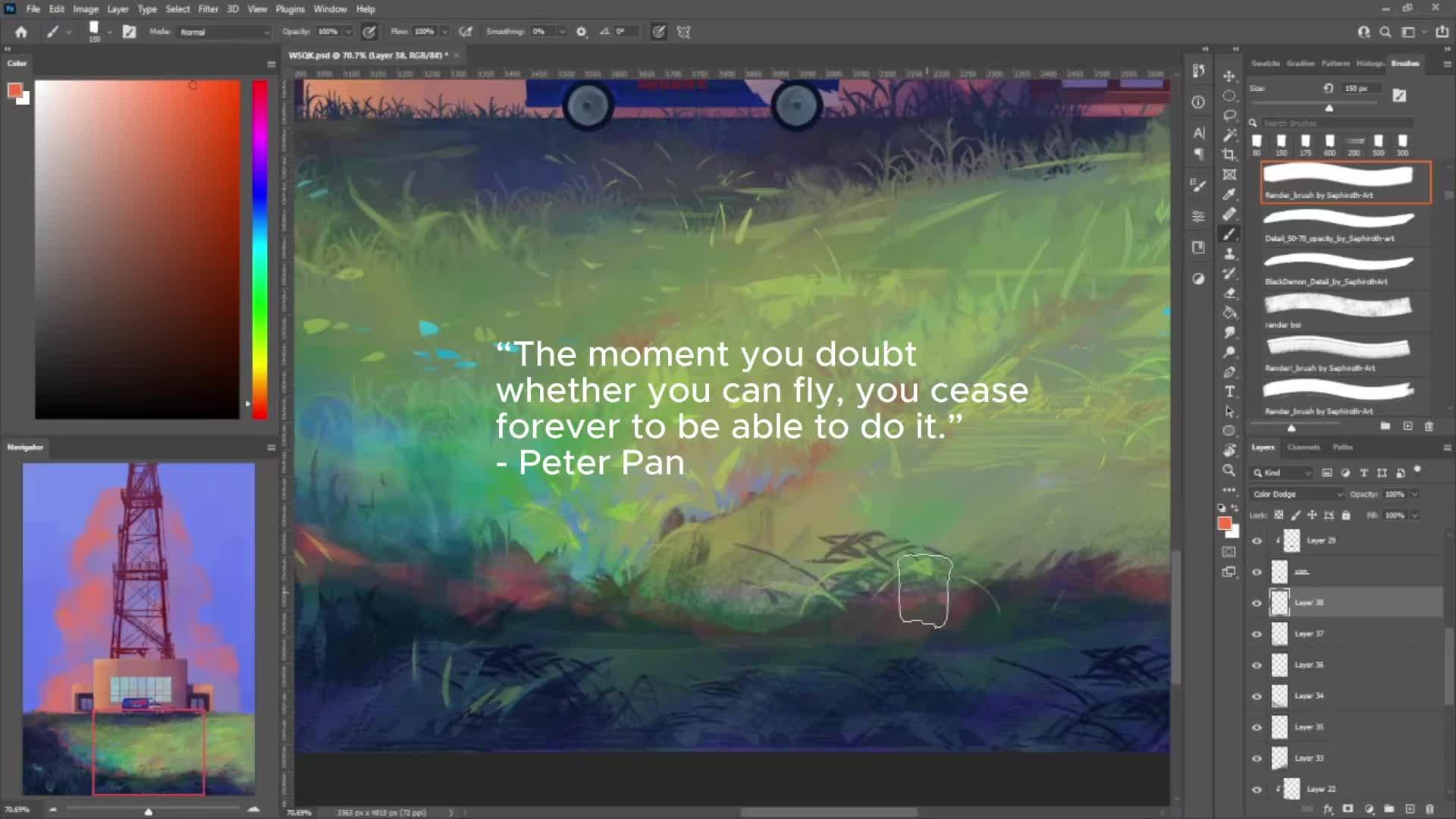Screen dimensions: 1456x819
Task: Select the Clone Stamp tool
Action: coord(1229,253)
